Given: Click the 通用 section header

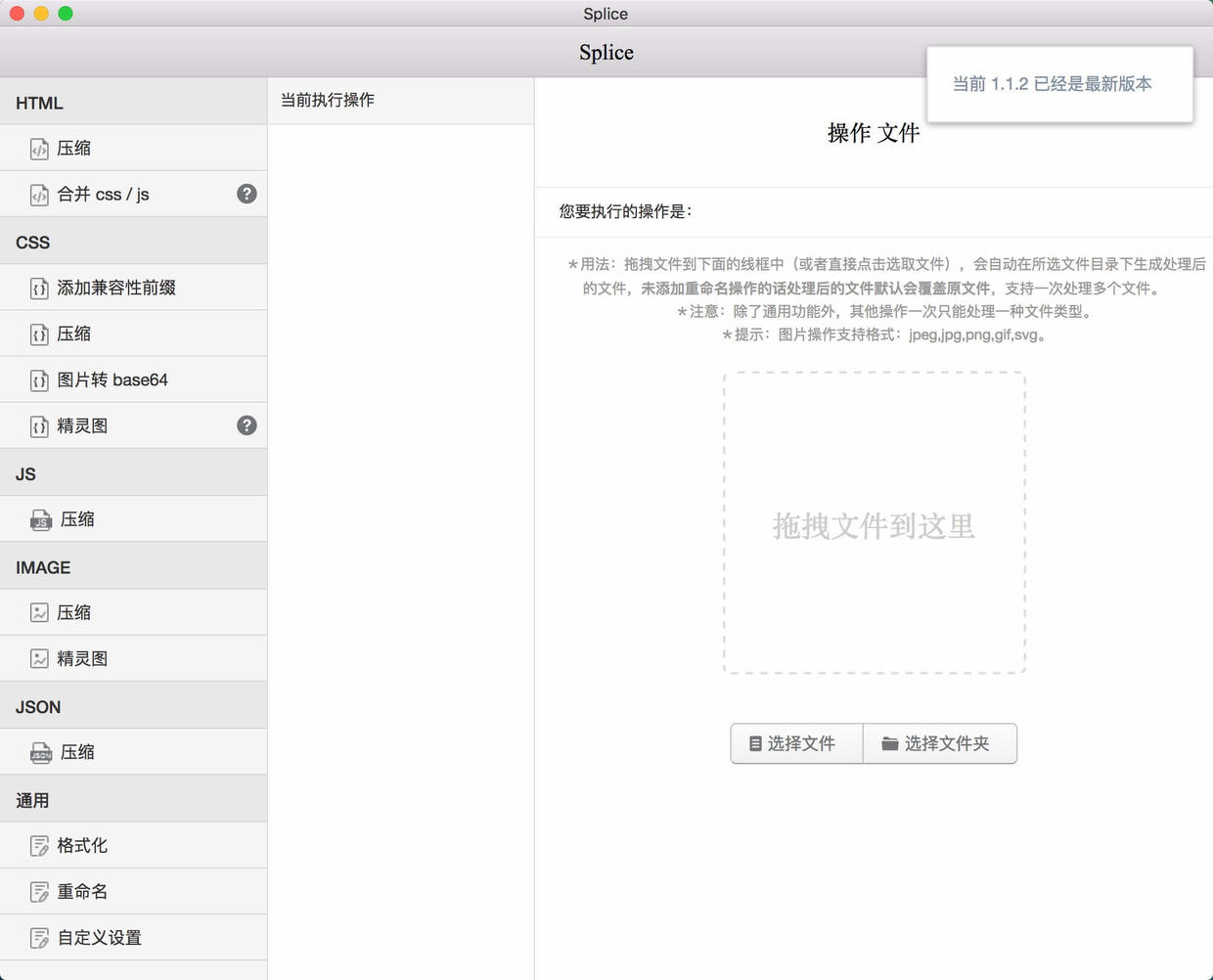Looking at the screenshot, I should coord(133,800).
